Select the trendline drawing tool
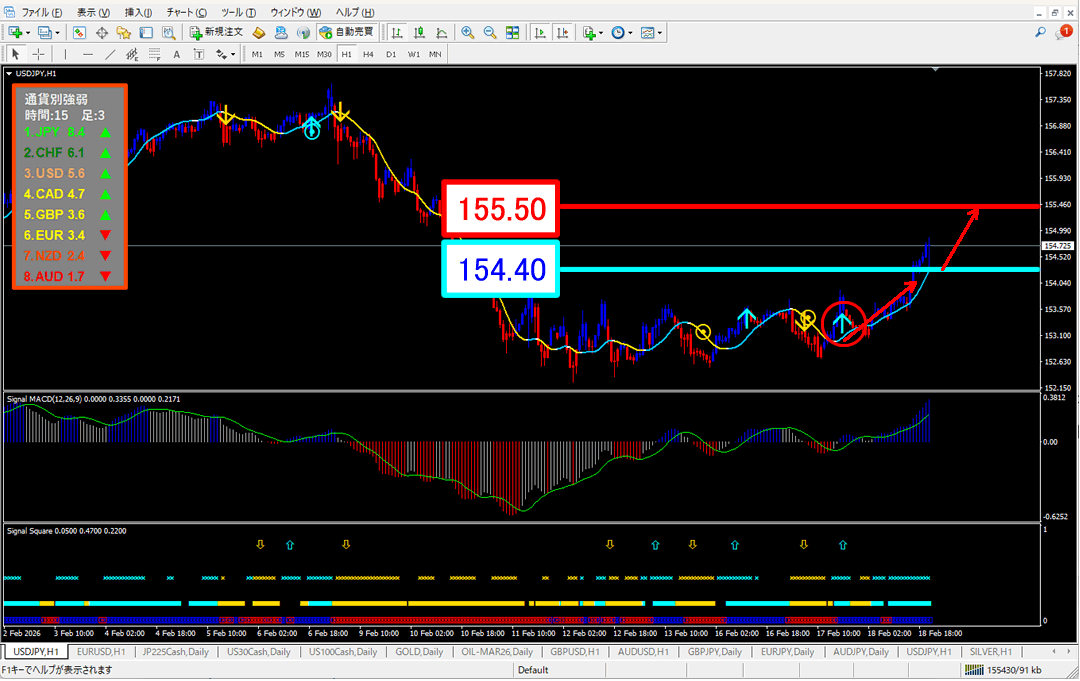1080x681 pixels. pyautogui.click(x=111, y=54)
